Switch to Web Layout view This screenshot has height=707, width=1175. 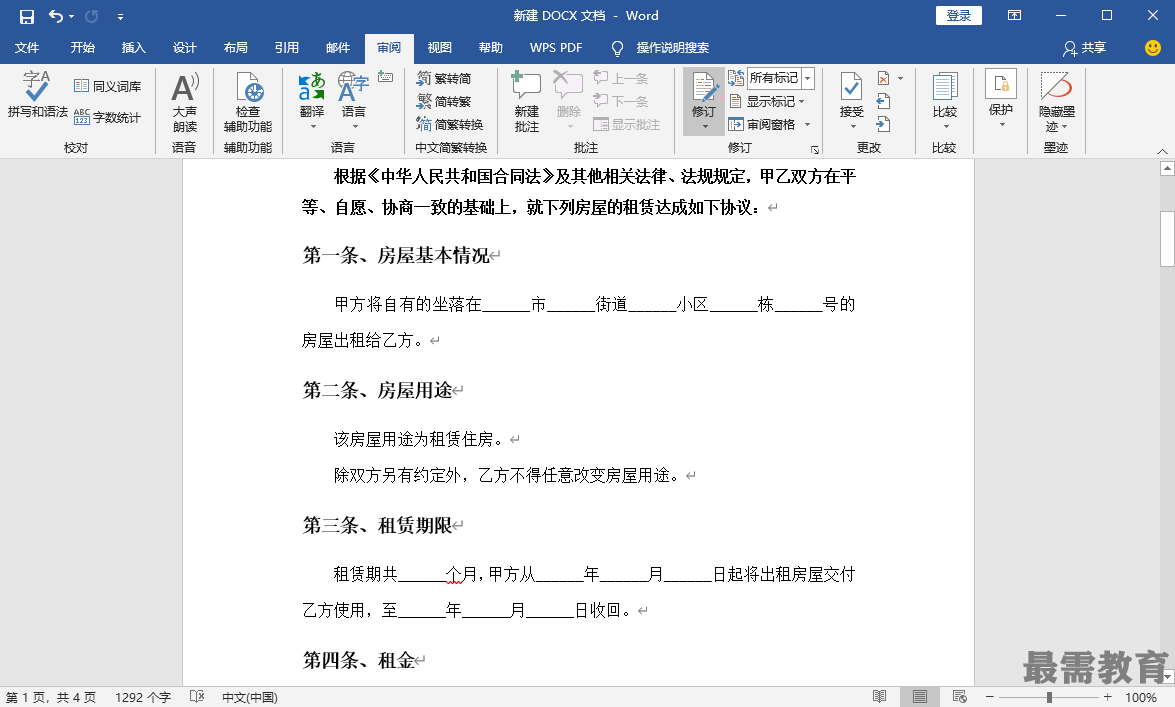point(959,697)
